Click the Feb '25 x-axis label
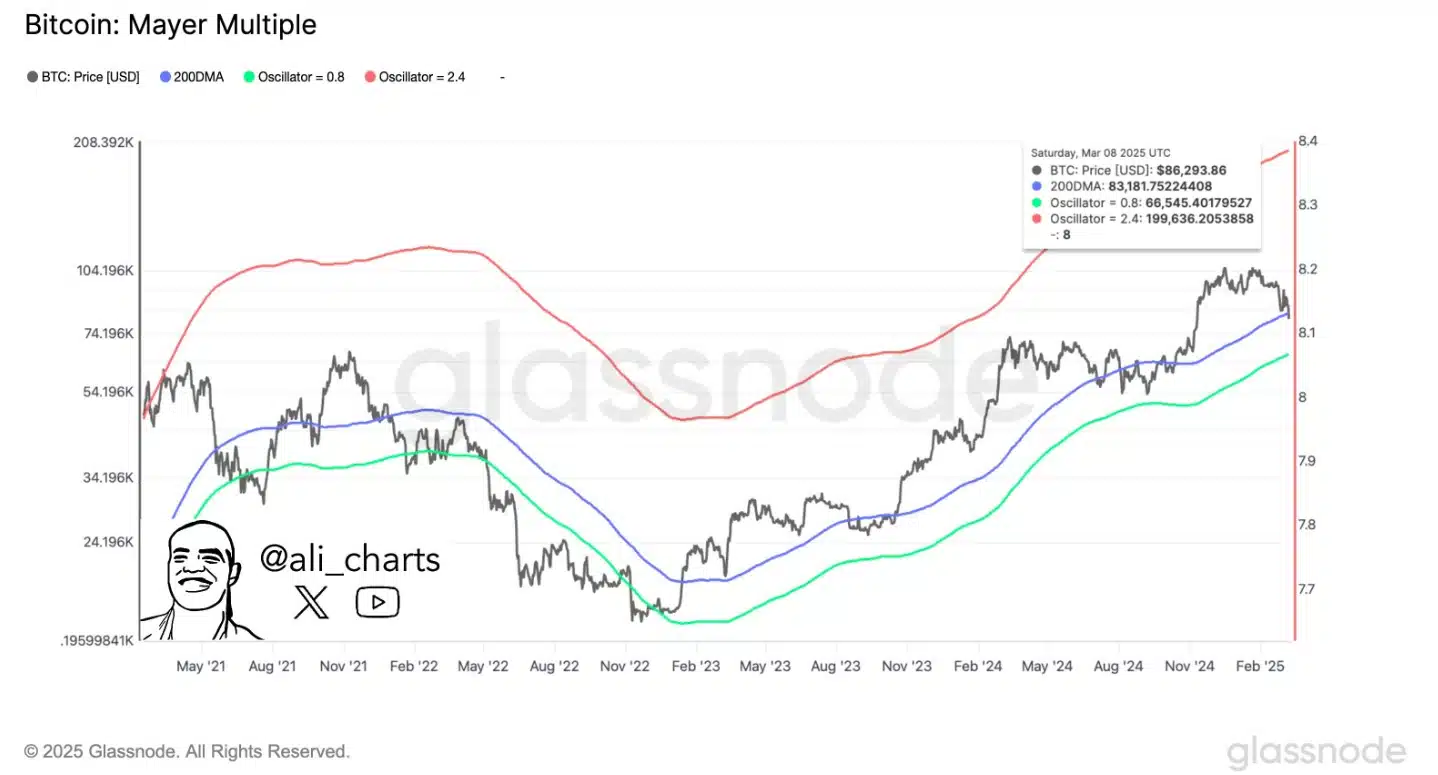The height and width of the screenshot is (775, 1438). click(1260, 665)
